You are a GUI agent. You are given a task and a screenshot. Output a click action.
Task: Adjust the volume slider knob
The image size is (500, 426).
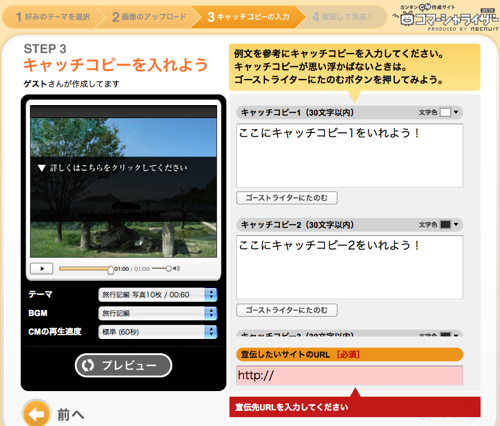click(169, 268)
